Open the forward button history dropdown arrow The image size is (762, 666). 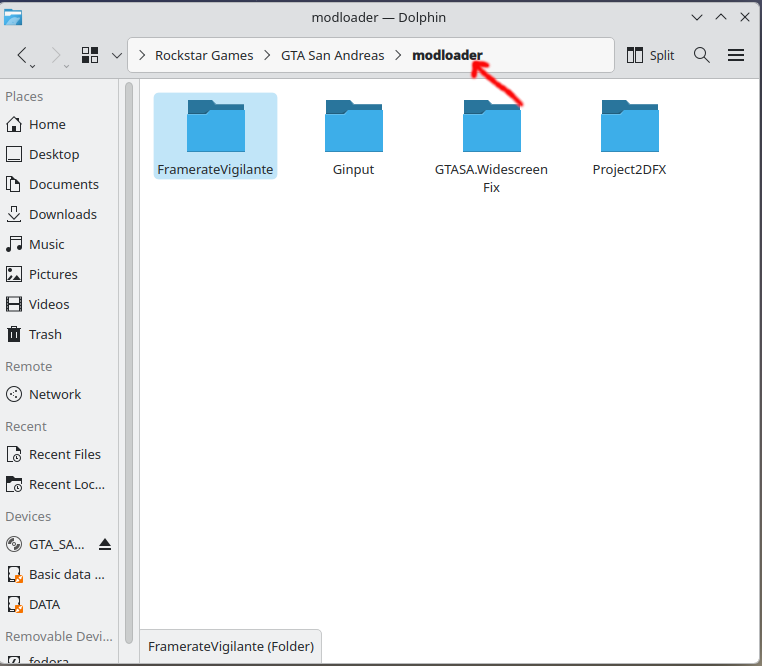[67, 66]
